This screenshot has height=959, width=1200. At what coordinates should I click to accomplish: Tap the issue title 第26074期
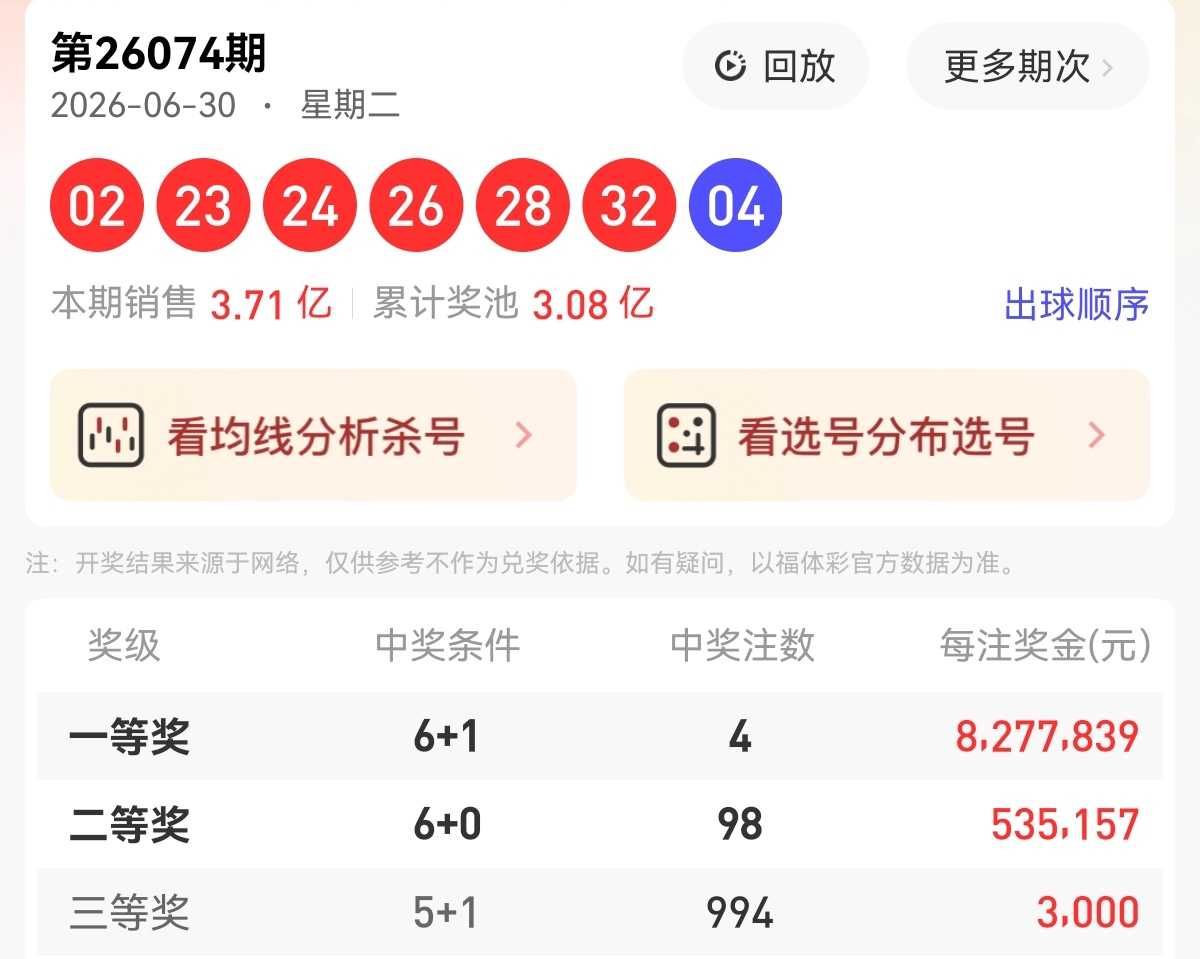pyautogui.click(x=159, y=54)
